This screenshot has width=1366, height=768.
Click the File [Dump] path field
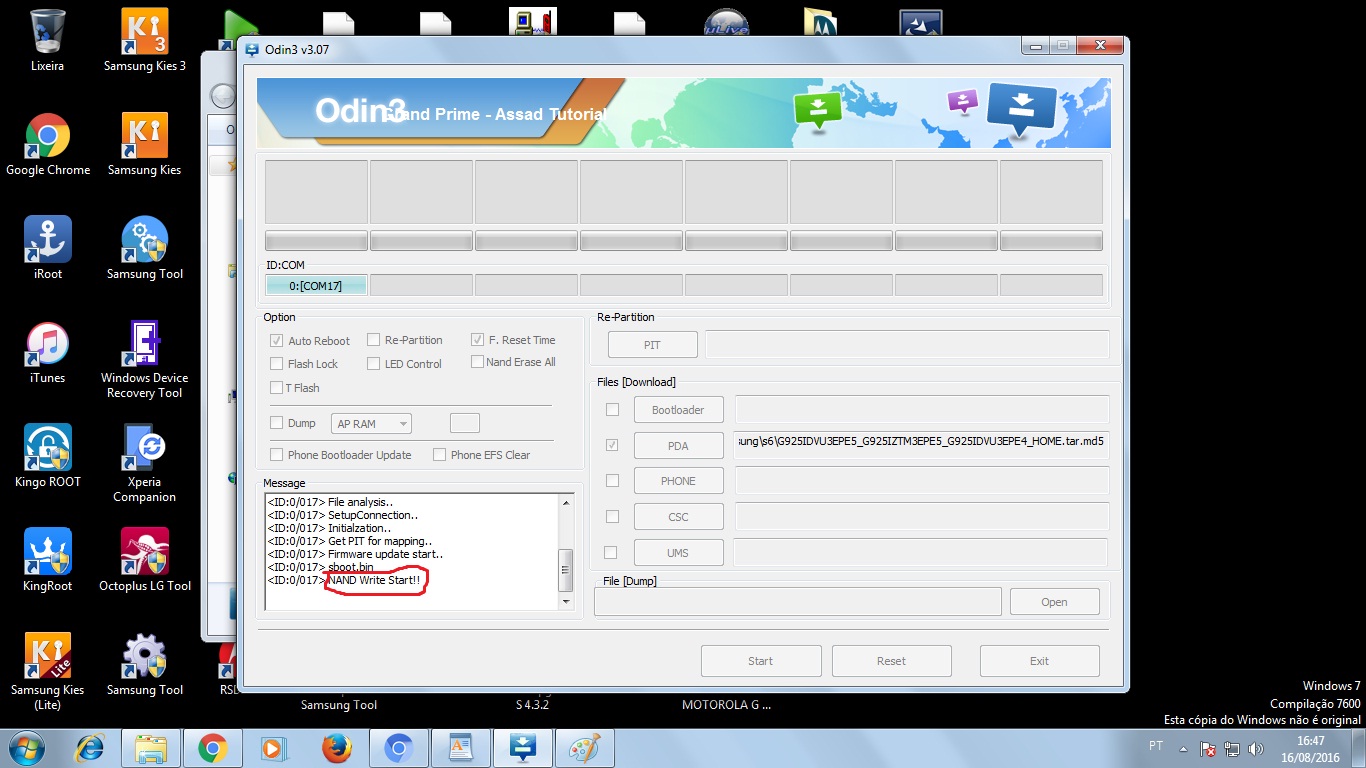(x=798, y=601)
